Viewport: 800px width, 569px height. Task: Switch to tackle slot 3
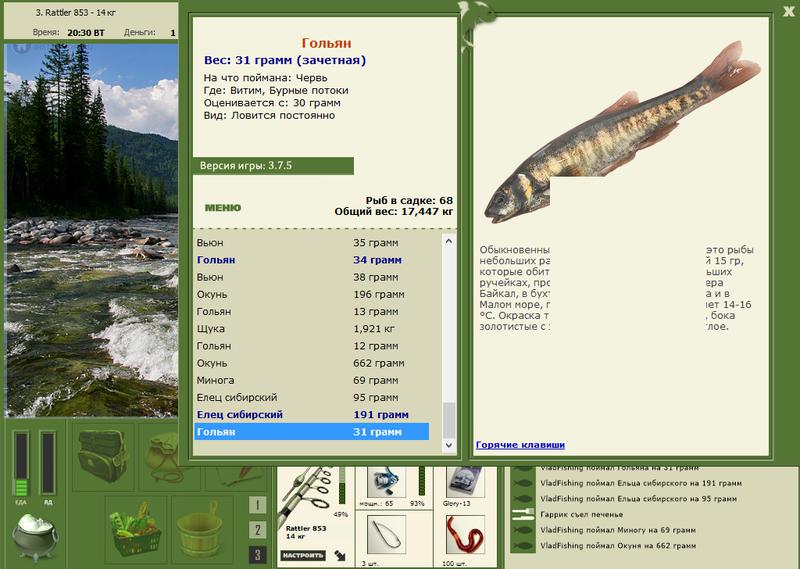tap(257, 555)
